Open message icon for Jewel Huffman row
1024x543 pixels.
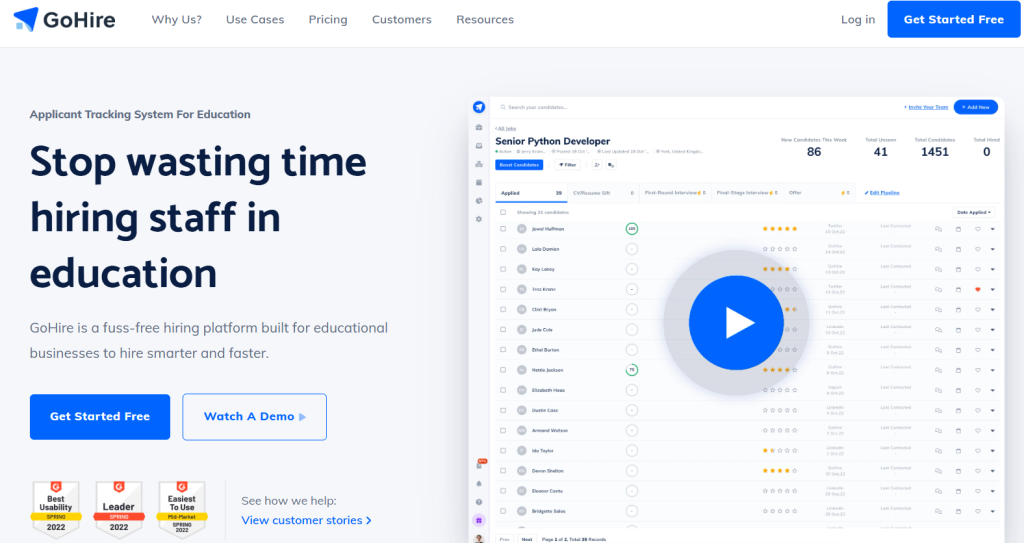(x=938, y=229)
